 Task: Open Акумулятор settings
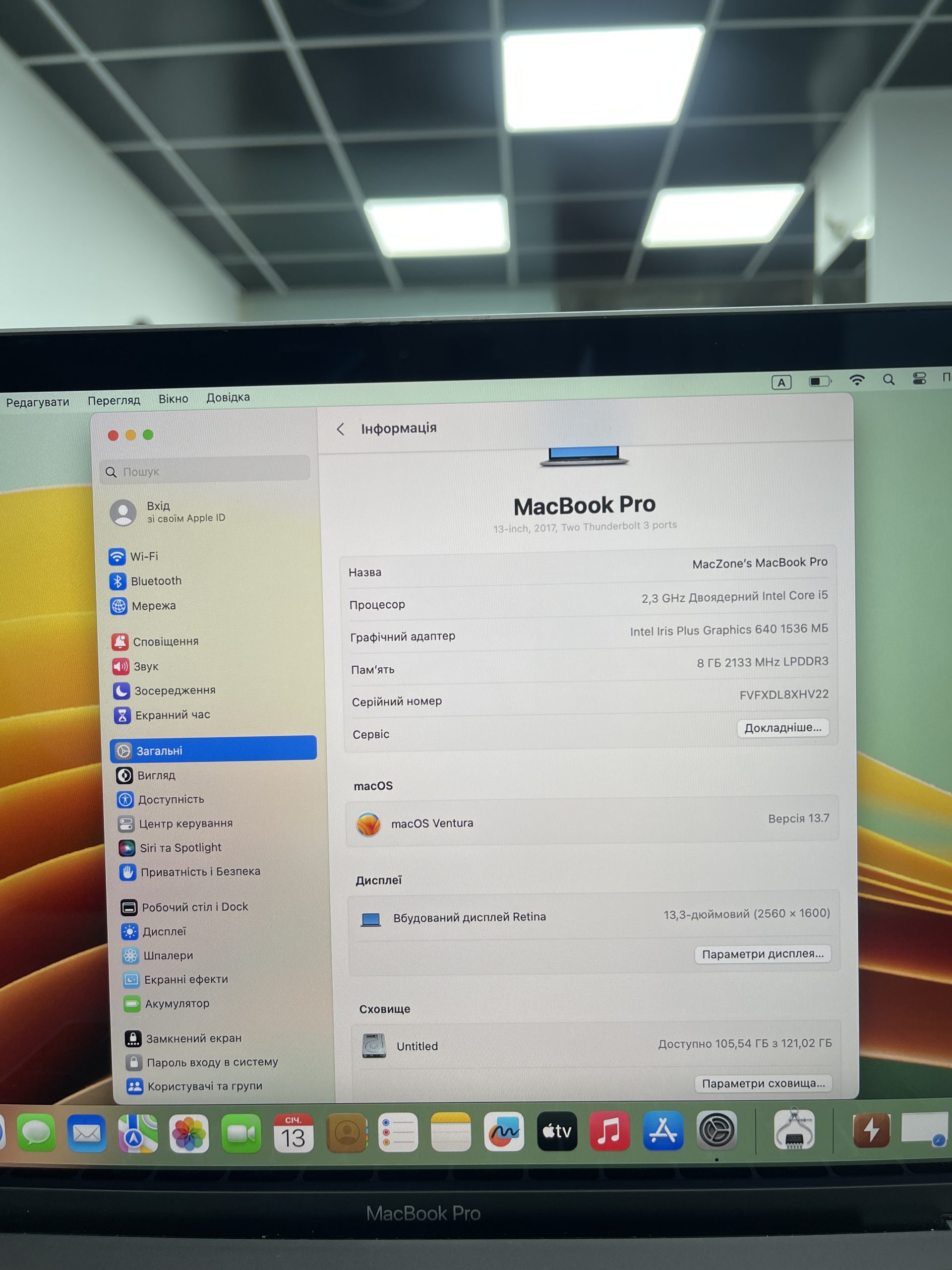[x=167, y=1004]
